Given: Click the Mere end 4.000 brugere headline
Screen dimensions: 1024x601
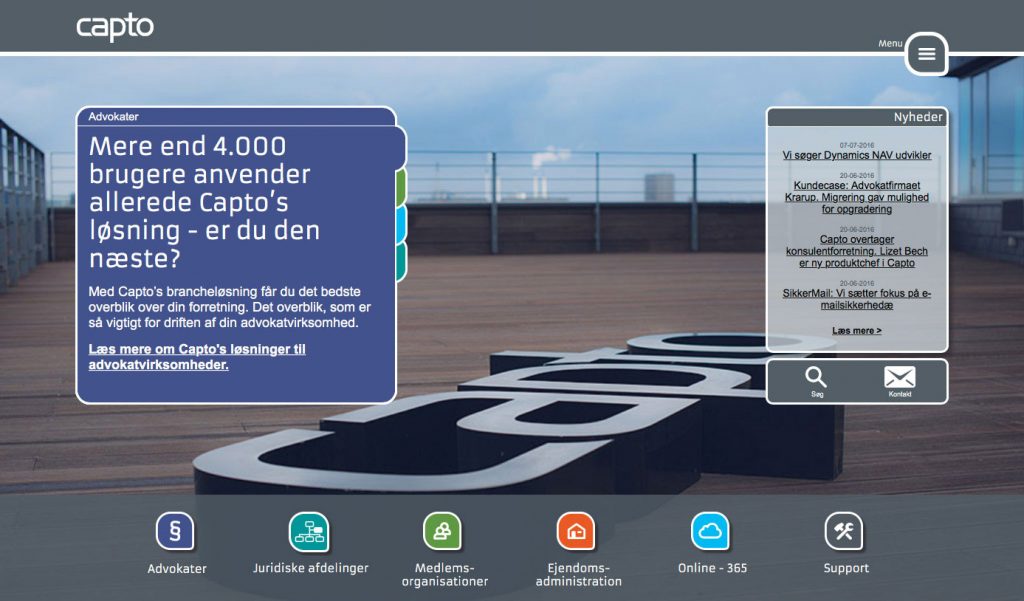Looking at the screenshot, I should (204, 202).
